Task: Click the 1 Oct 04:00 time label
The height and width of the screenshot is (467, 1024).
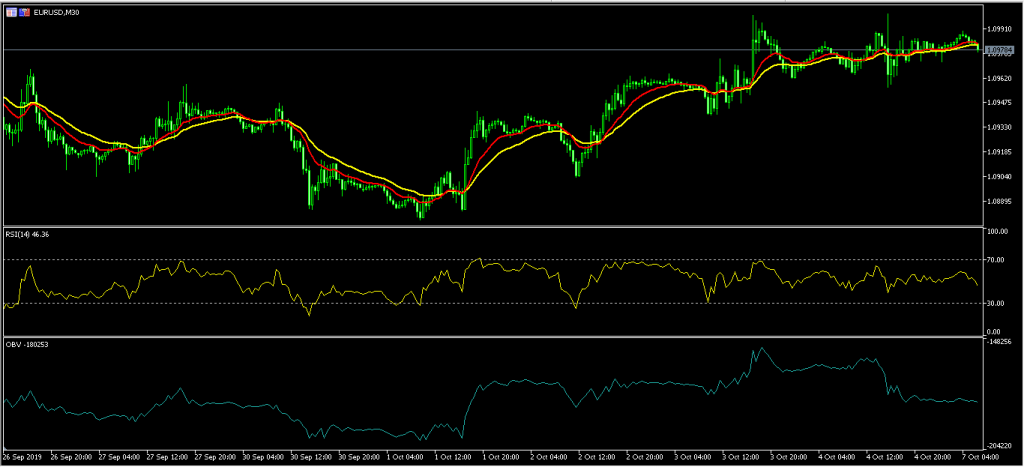Action: 407,455
